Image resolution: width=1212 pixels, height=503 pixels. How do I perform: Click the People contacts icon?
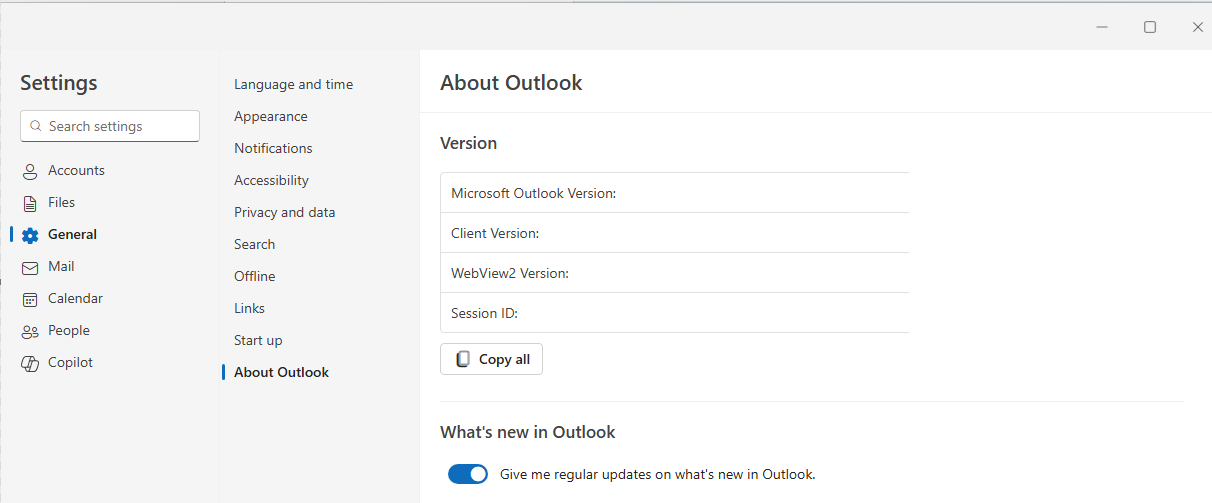tap(30, 331)
